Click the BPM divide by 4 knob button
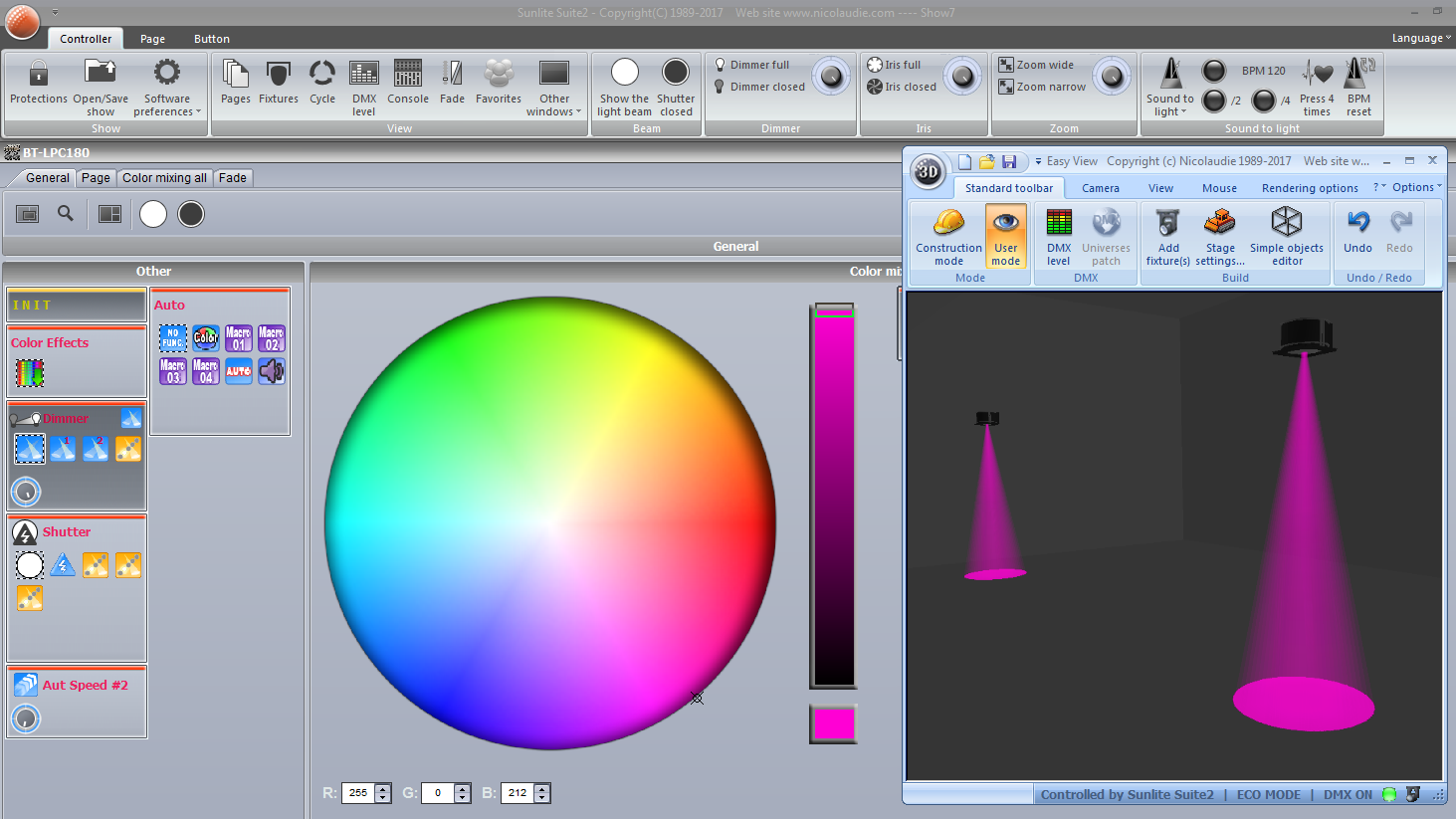 [1263, 100]
